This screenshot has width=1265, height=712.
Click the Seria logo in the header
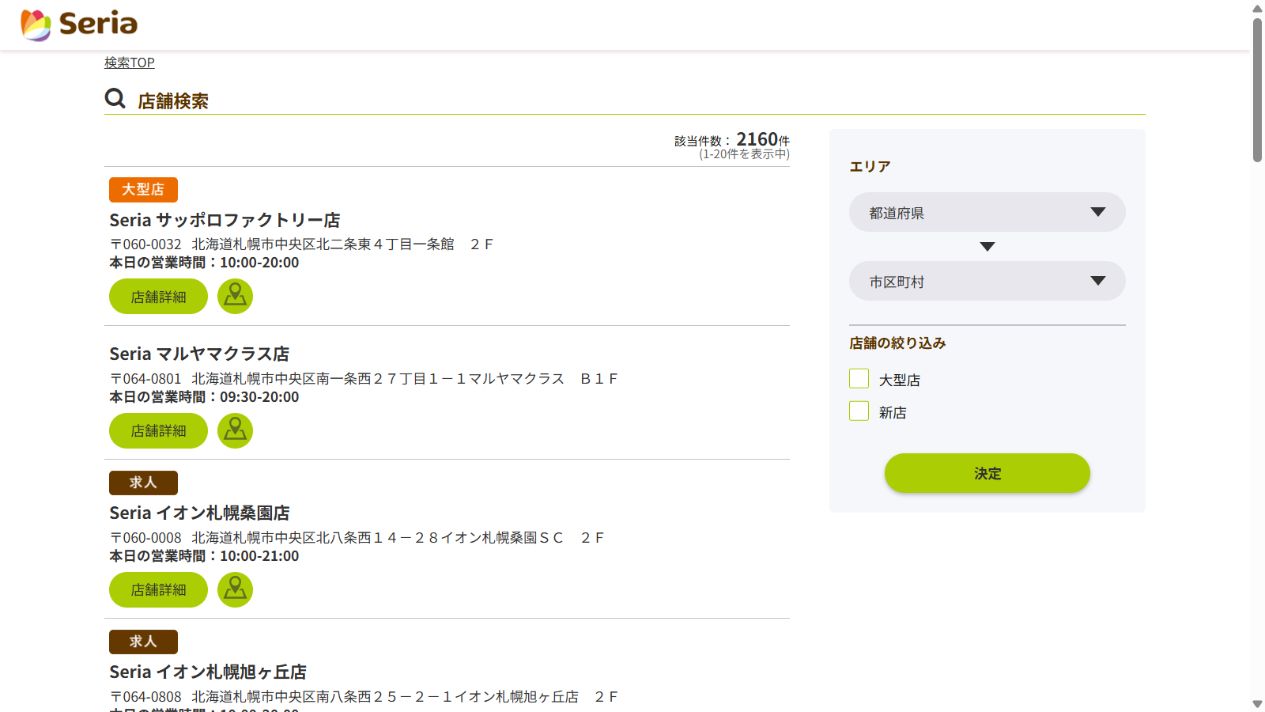tap(79, 24)
